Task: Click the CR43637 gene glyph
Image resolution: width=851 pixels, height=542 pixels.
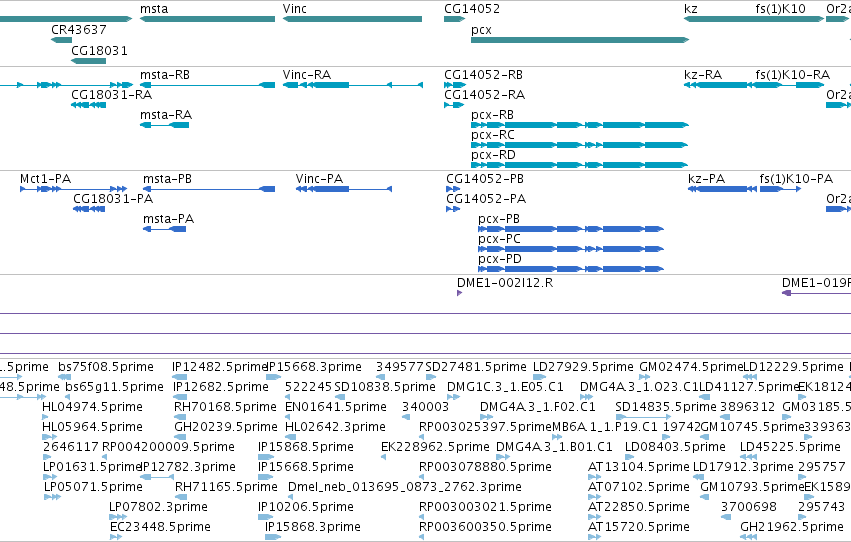Action: (61, 40)
